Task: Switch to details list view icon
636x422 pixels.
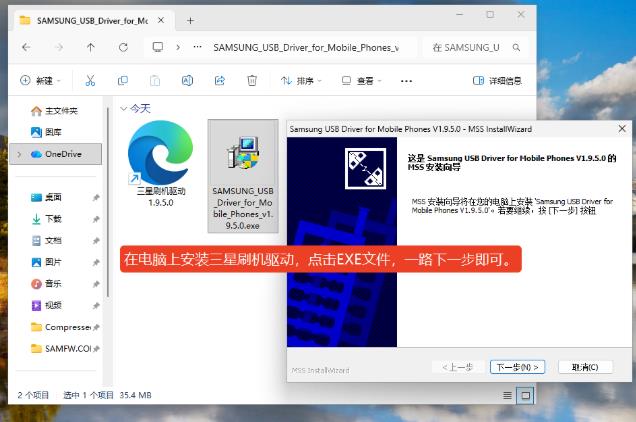Action: (507, 395)
